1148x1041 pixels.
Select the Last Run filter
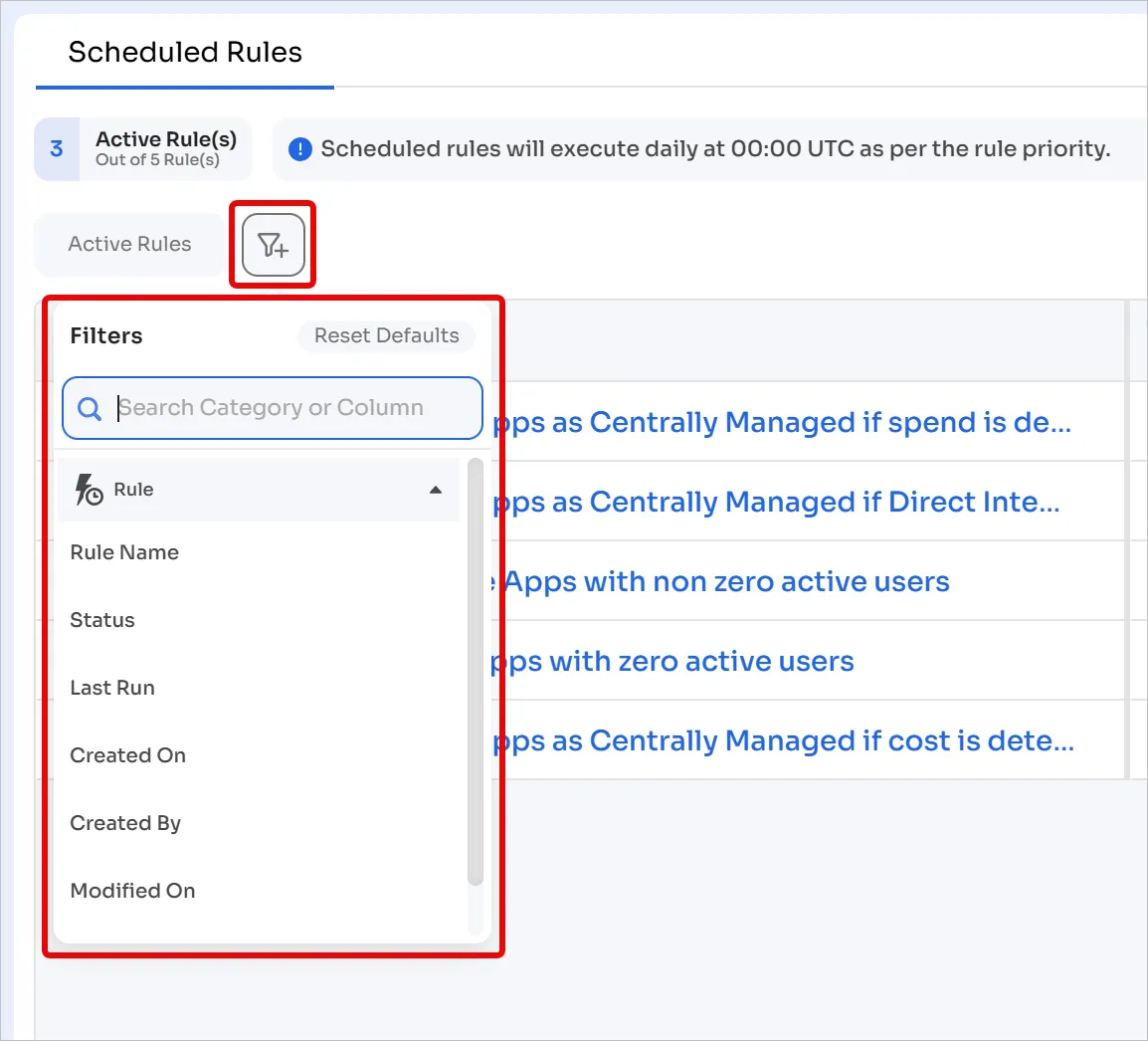[112, 687]
